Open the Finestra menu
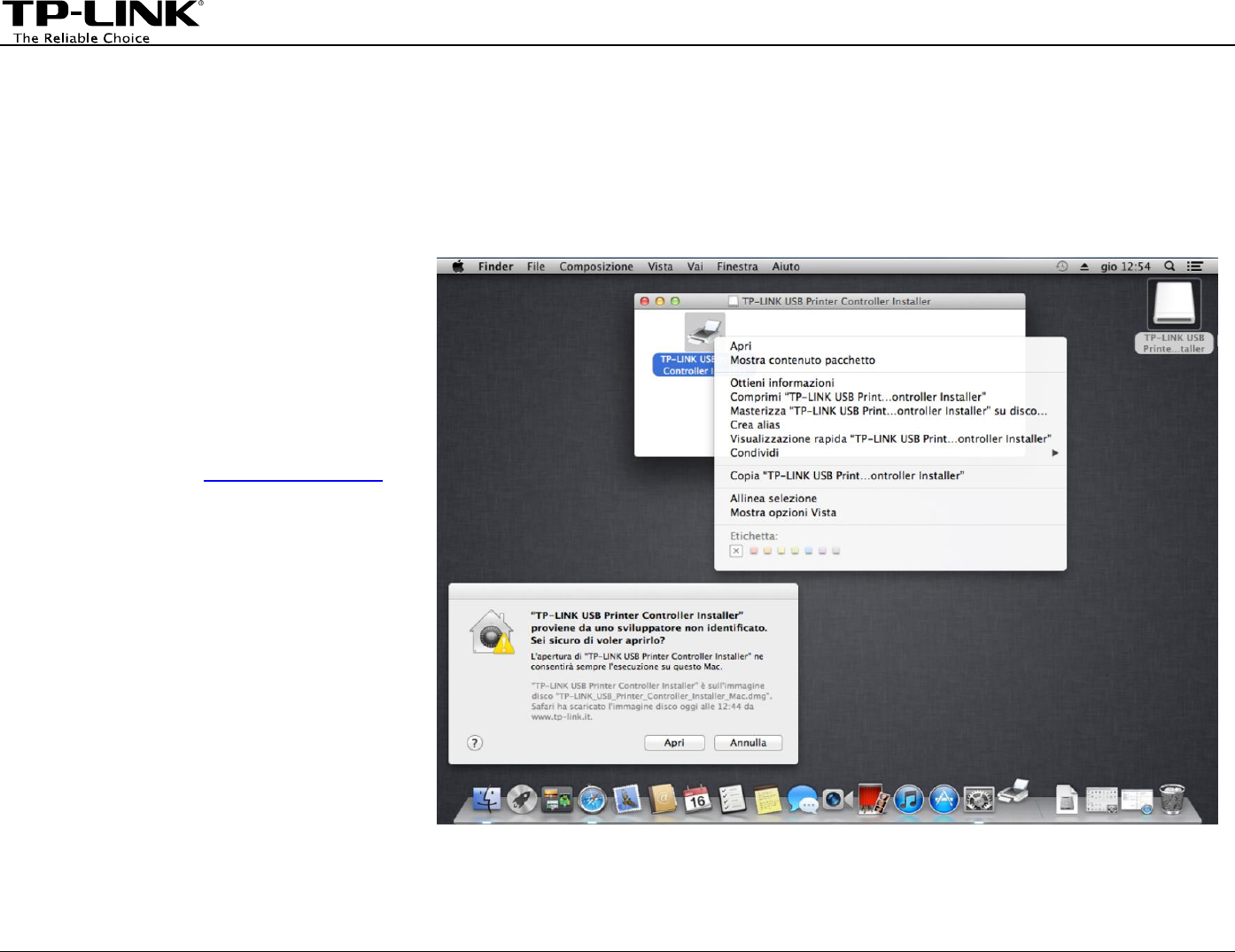Screen dimensions: 1235x952 737,266
